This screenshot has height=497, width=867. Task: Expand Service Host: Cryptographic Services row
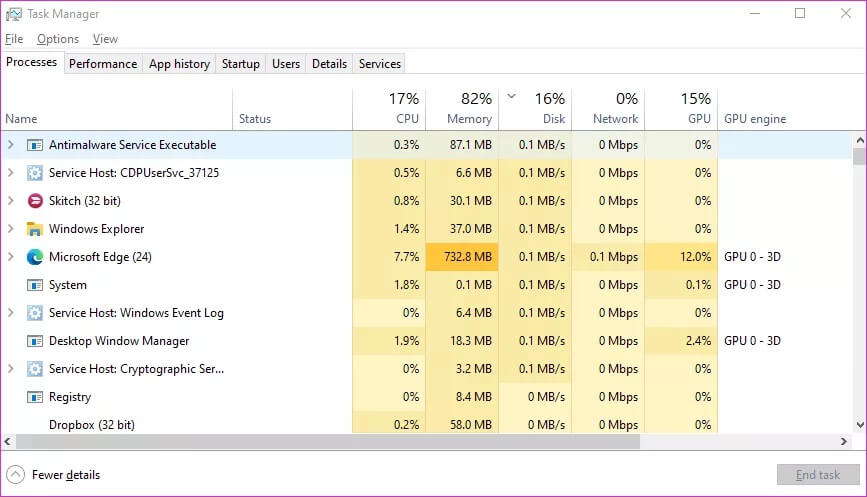click(11, 369)
